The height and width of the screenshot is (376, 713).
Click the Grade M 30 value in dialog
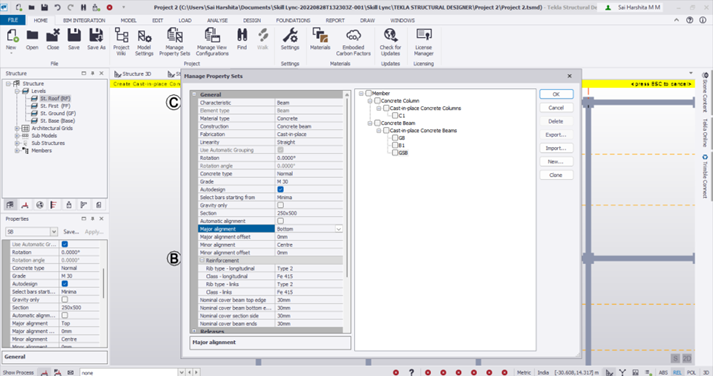(309, 181)
